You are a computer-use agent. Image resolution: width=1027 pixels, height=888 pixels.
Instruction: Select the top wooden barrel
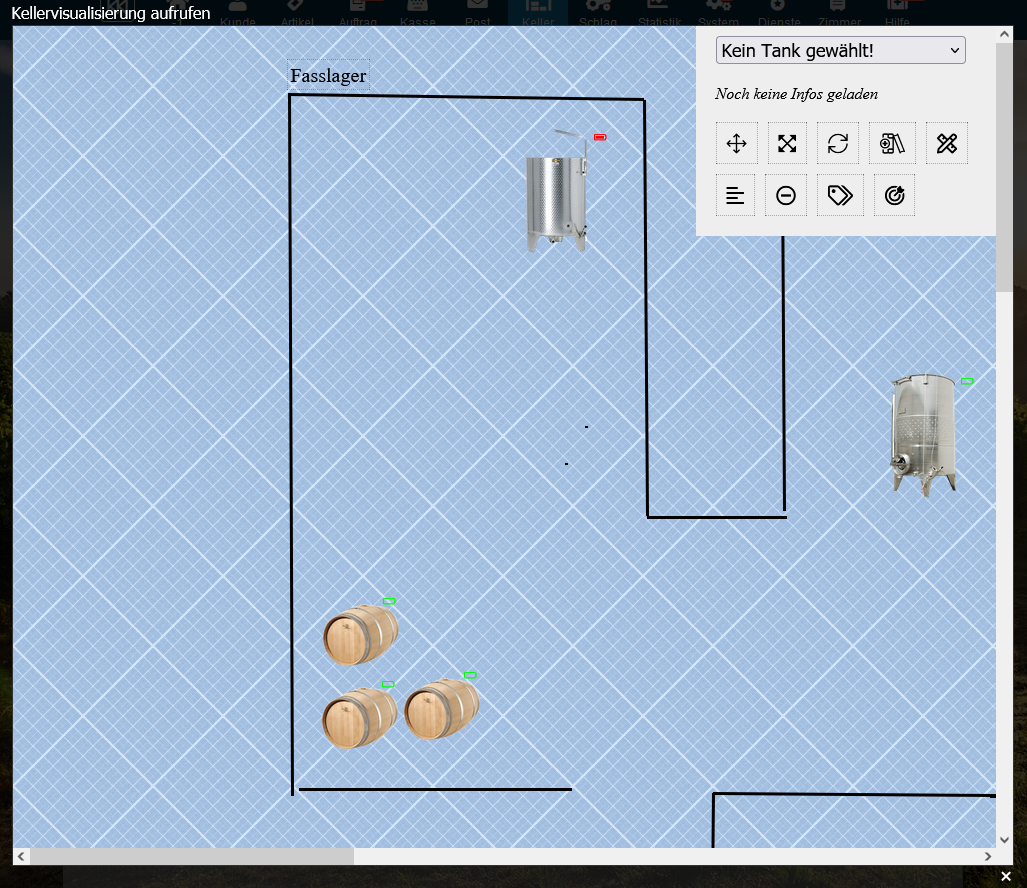coord(360,635)
